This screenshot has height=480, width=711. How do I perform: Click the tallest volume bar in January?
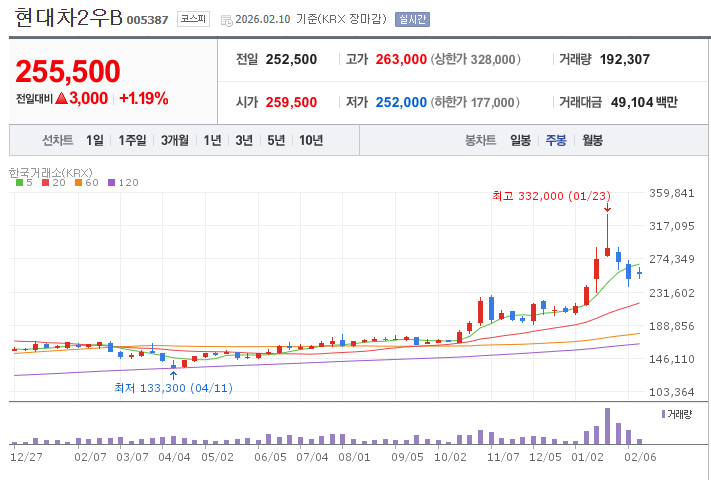coord(607,426)
